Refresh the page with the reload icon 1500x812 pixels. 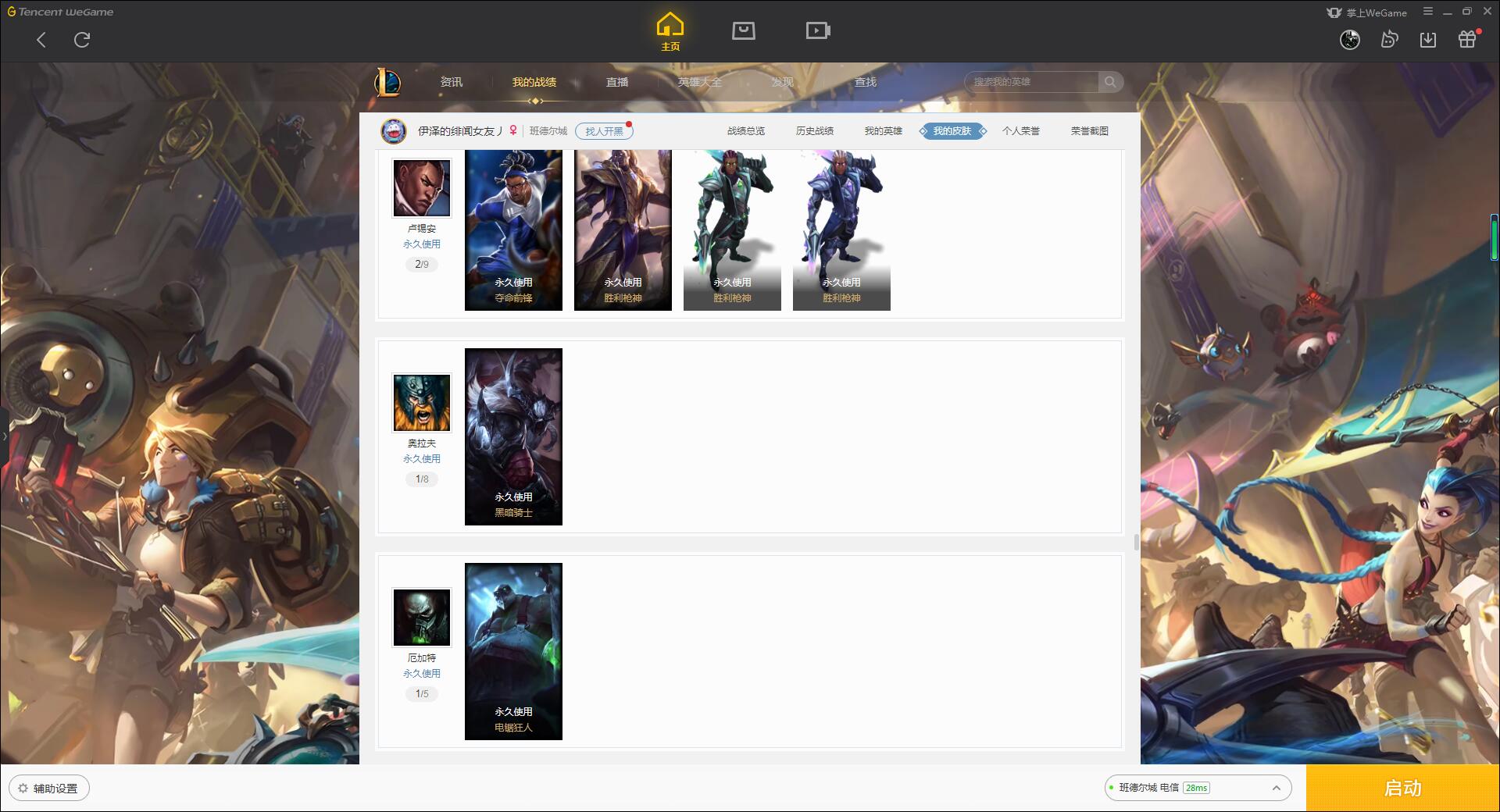tap(82, 40)
